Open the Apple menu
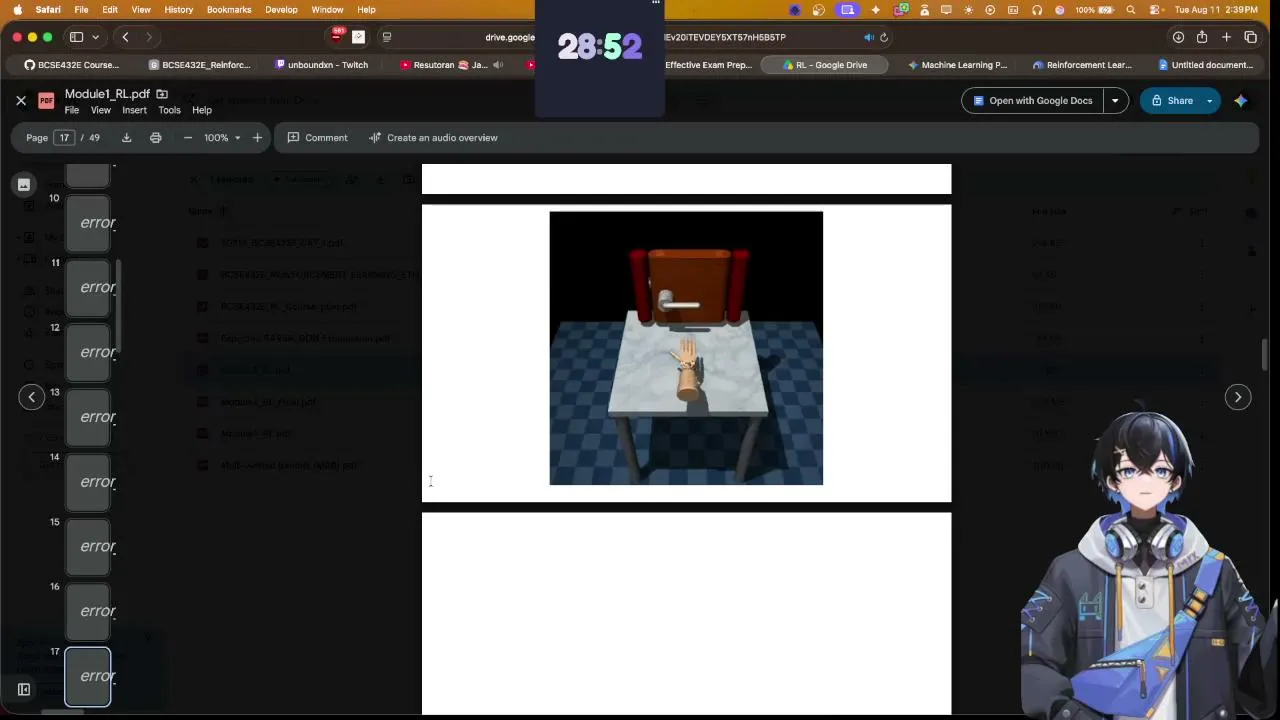The width and height of the screenshot is (1280, 720). tap(17, 10)
